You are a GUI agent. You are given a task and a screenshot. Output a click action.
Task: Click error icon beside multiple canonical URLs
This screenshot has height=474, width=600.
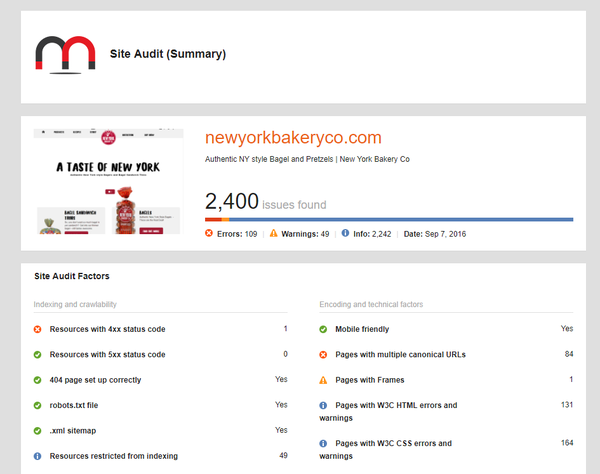(323, 355)
